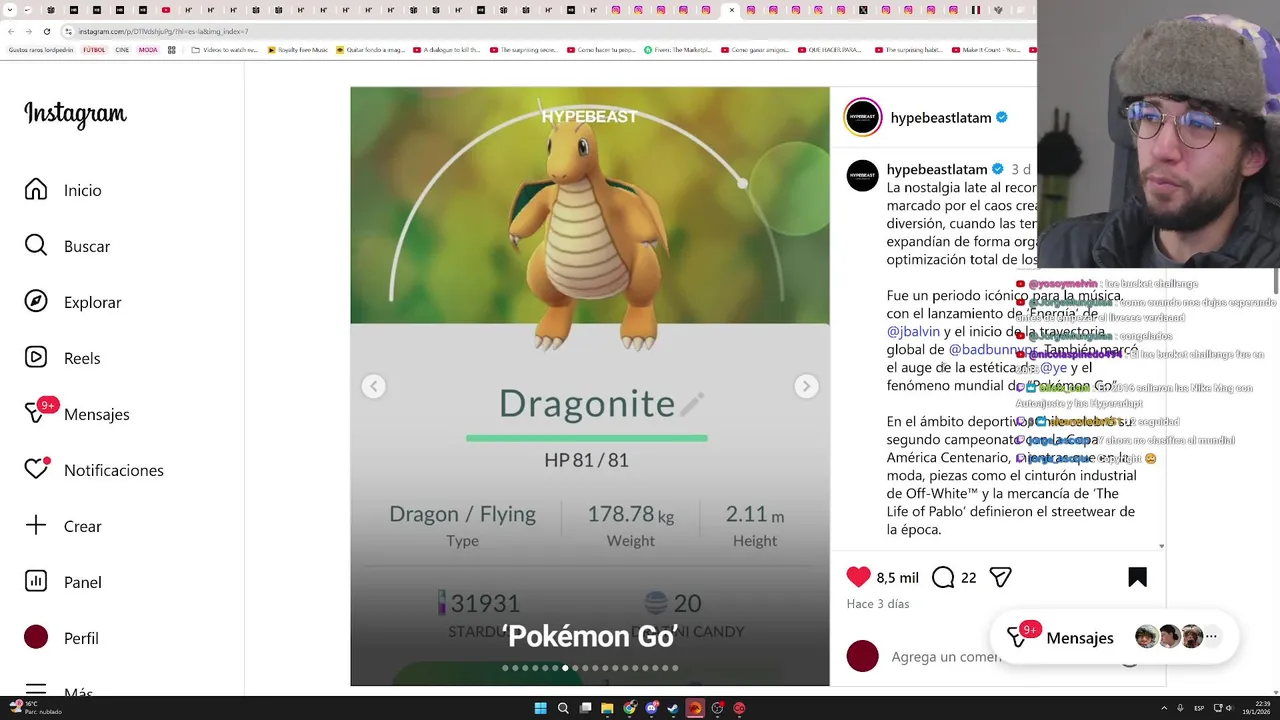This screenshot has width=1280, height=720.
Task: Open the @jbalvin mention link
Action: coord(913,331)
